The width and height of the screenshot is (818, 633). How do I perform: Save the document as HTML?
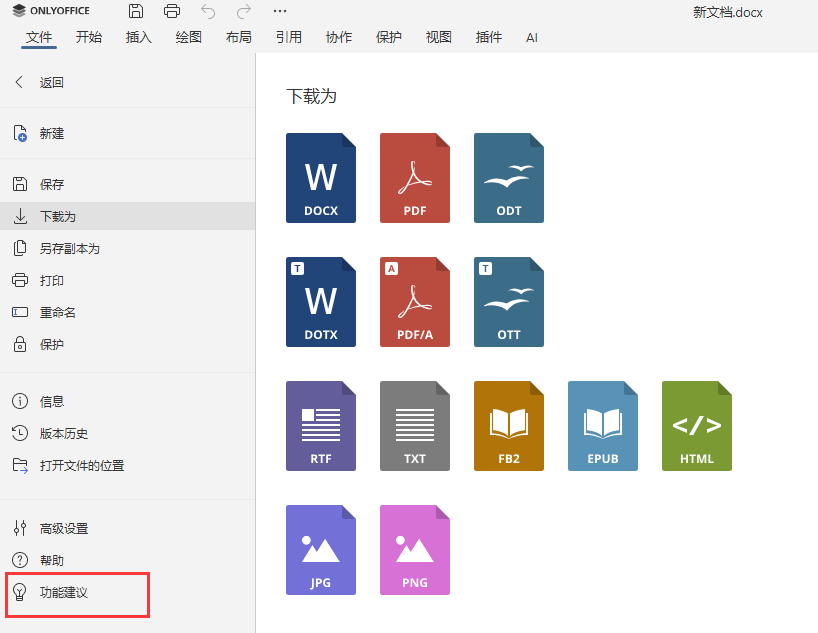[x=696, y=426]
